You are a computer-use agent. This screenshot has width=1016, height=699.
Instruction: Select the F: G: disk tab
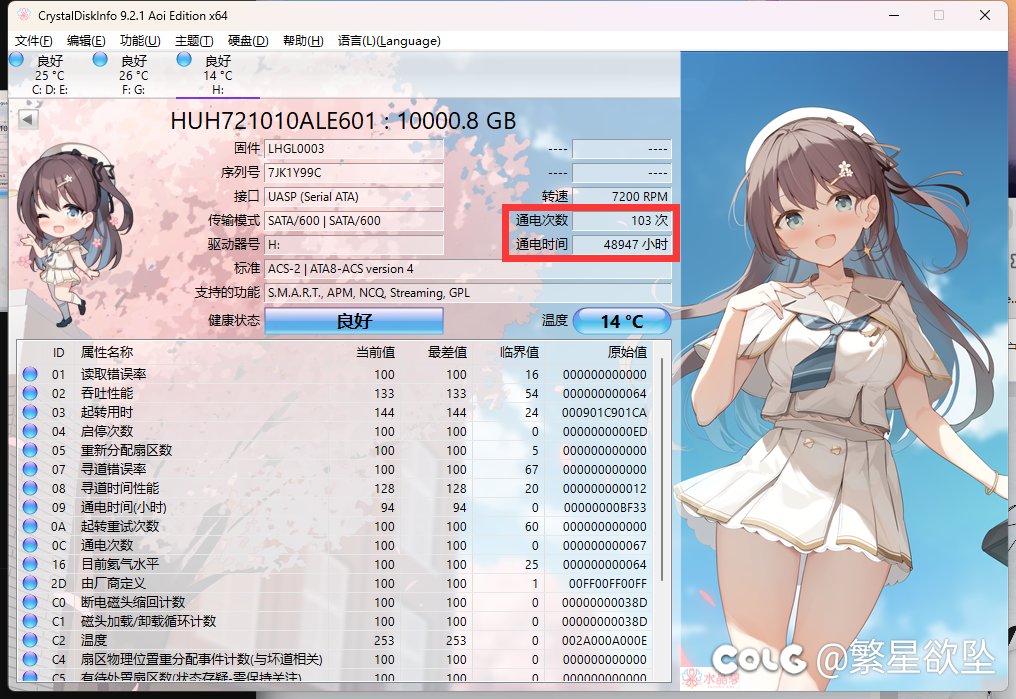(133, 75)
